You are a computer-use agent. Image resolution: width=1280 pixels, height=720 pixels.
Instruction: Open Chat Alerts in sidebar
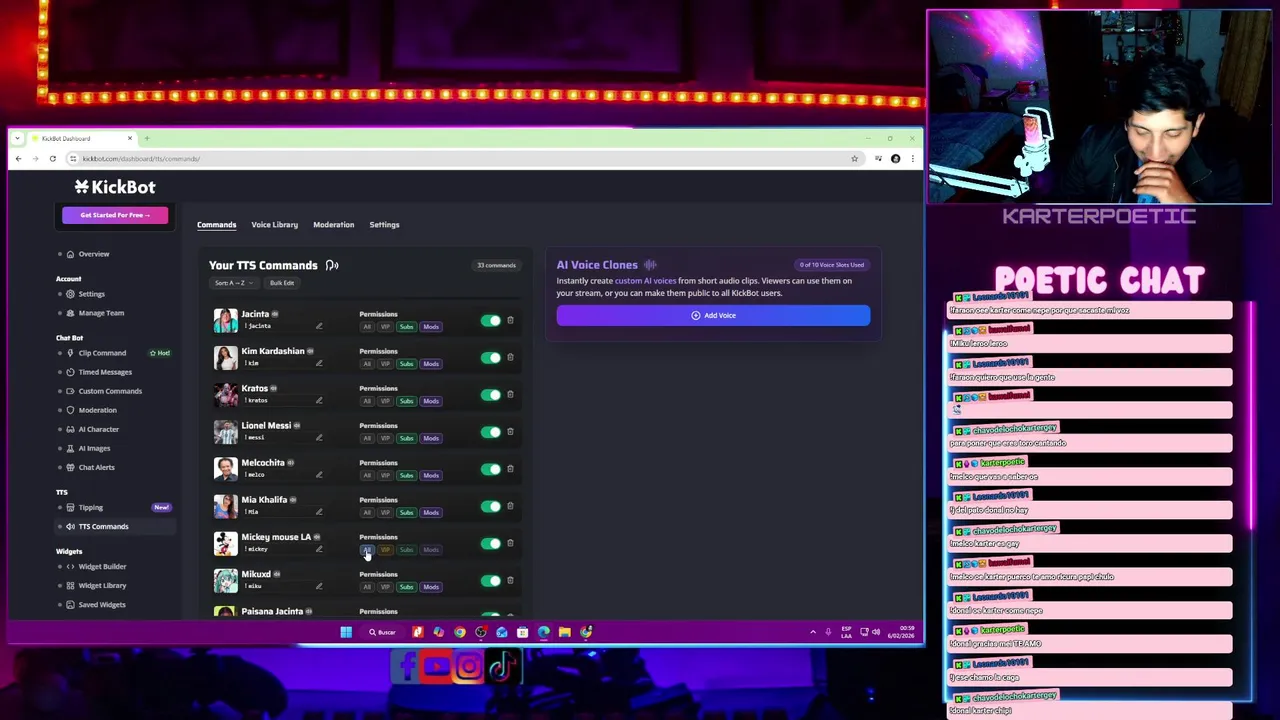point(96,467)
